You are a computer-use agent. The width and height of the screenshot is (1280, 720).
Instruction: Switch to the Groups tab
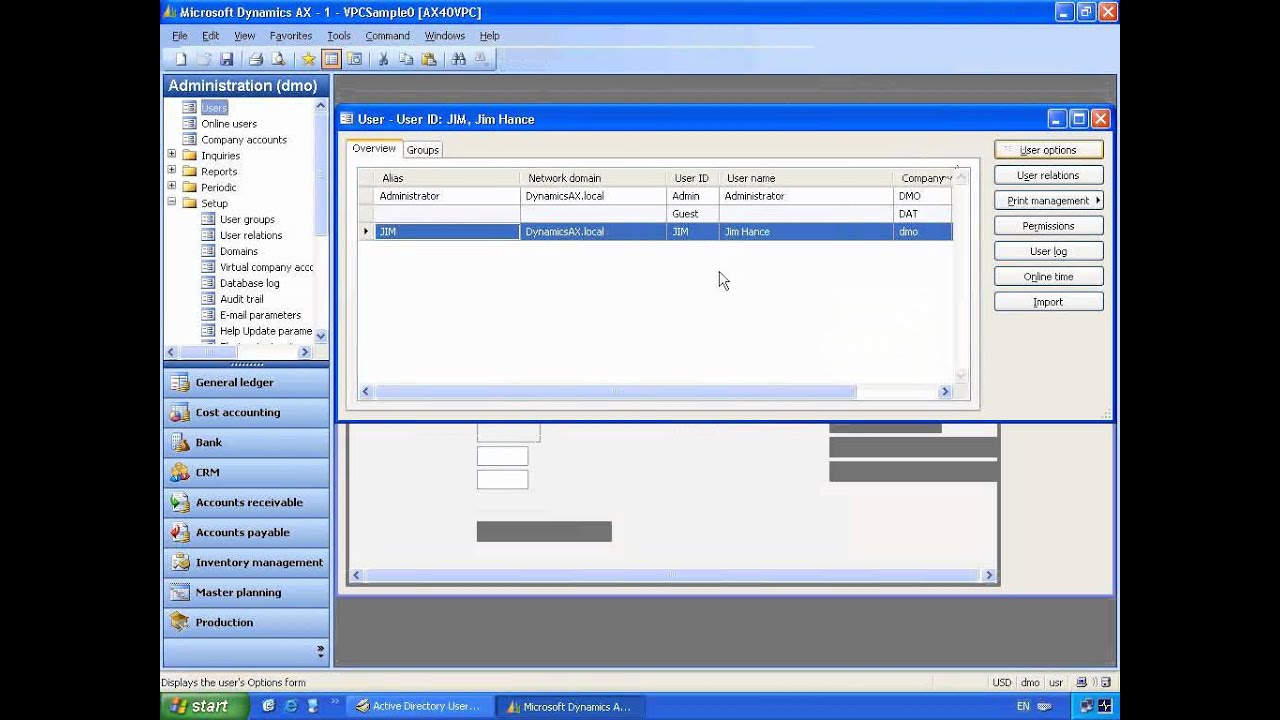(422, 150)
